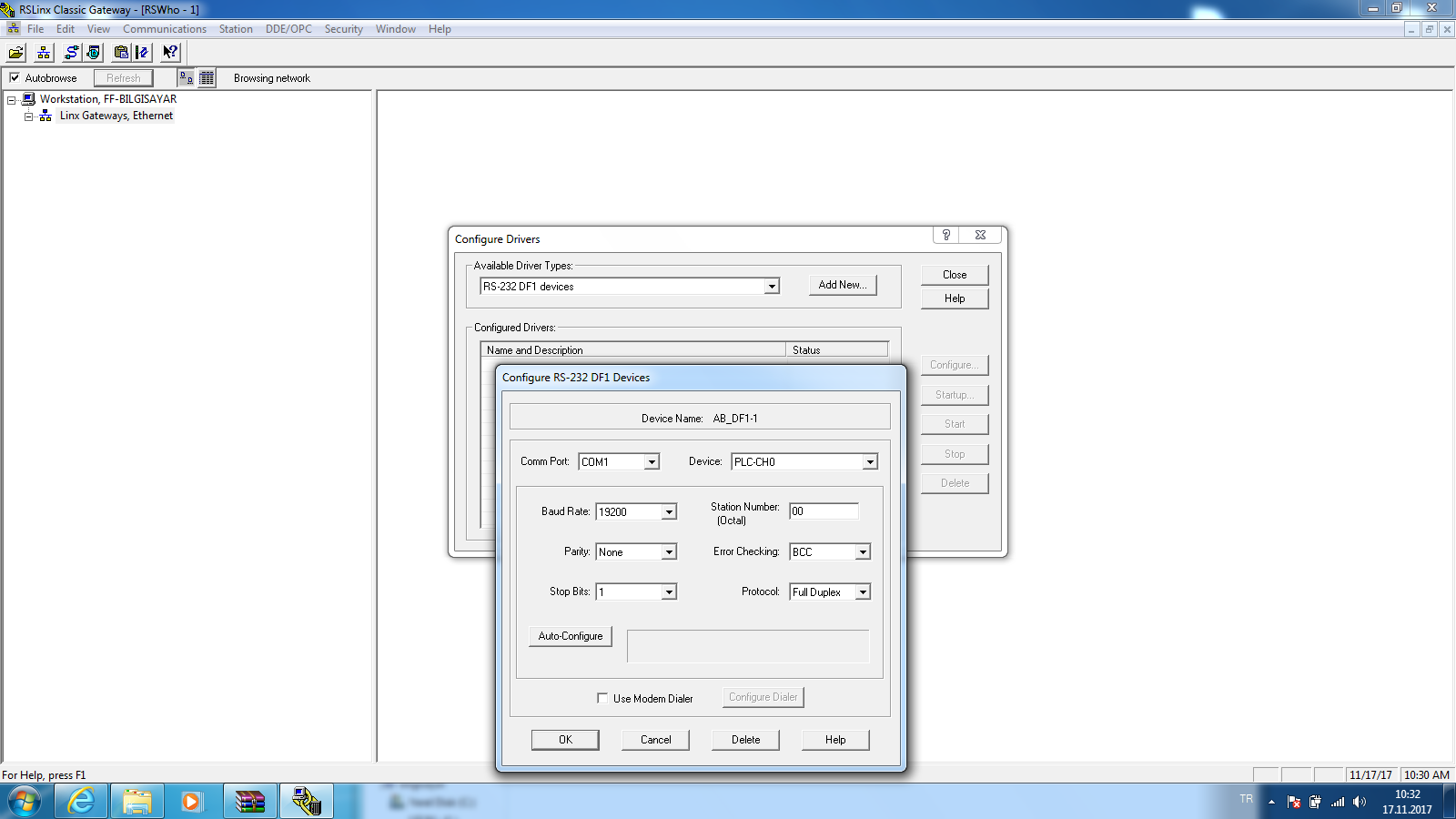Click OK in Configure RS-232 DF1 Devices
This screenshot has width=1456, height=819.
(x=565, y=740)
